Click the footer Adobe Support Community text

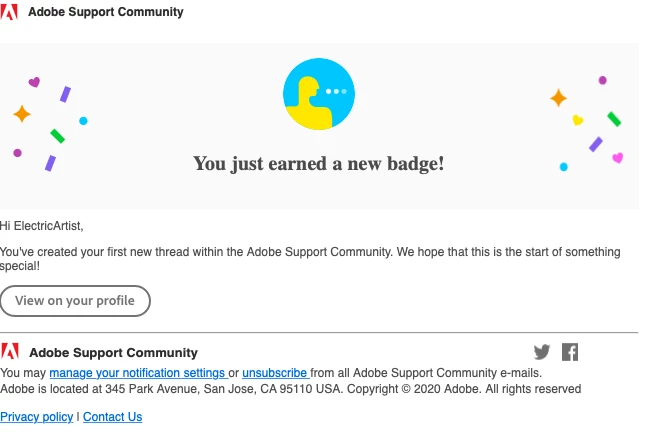coord(113,353)
